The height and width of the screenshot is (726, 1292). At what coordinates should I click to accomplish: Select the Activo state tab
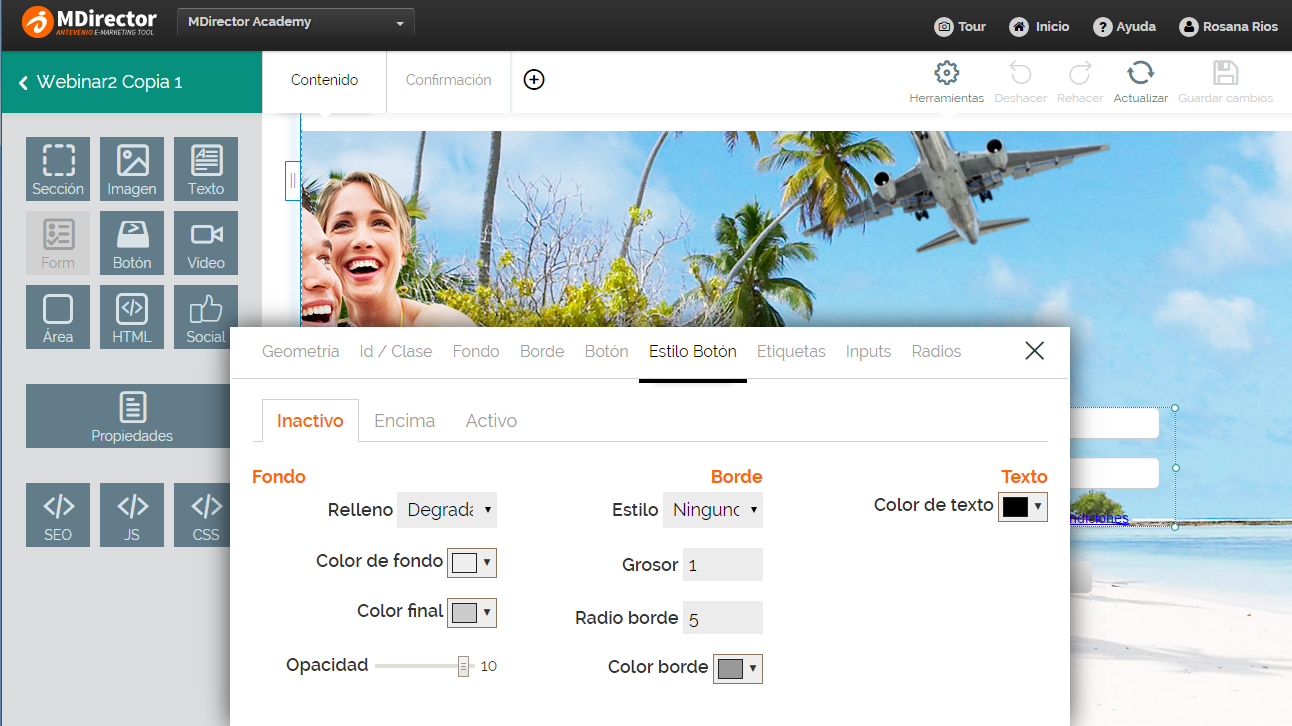[491, 420]
